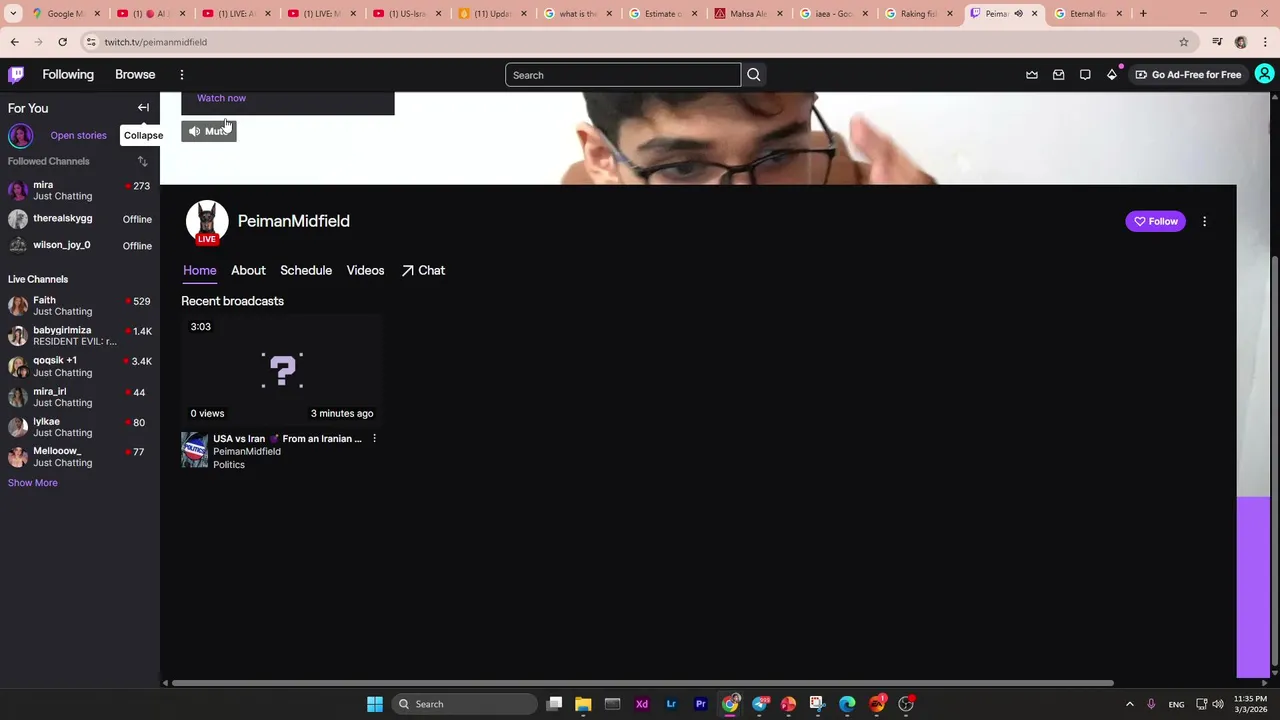
Task: Open live channel mira_irl
Action: coord(79,397)
